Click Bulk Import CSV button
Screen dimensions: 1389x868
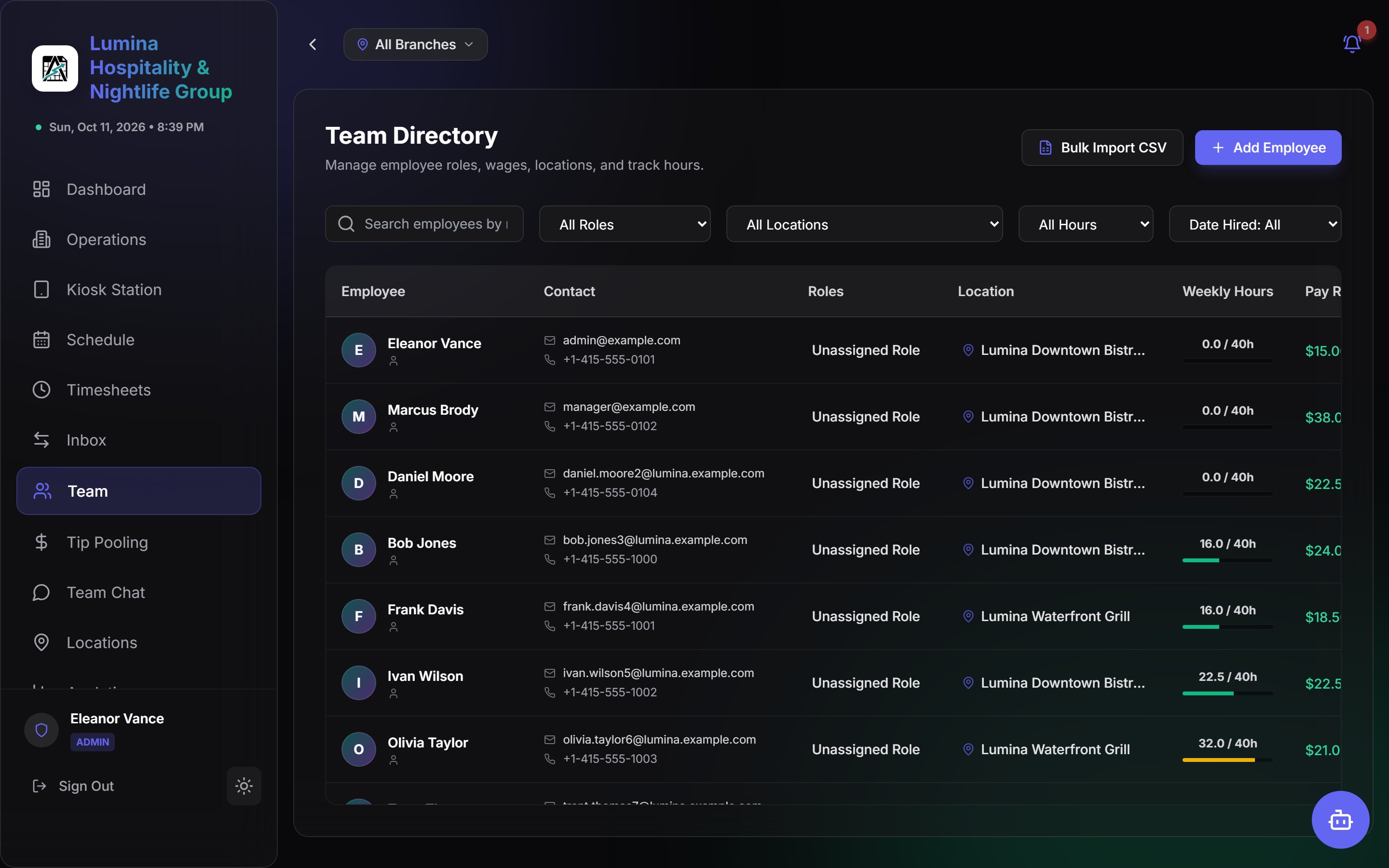pos(1102,148)
